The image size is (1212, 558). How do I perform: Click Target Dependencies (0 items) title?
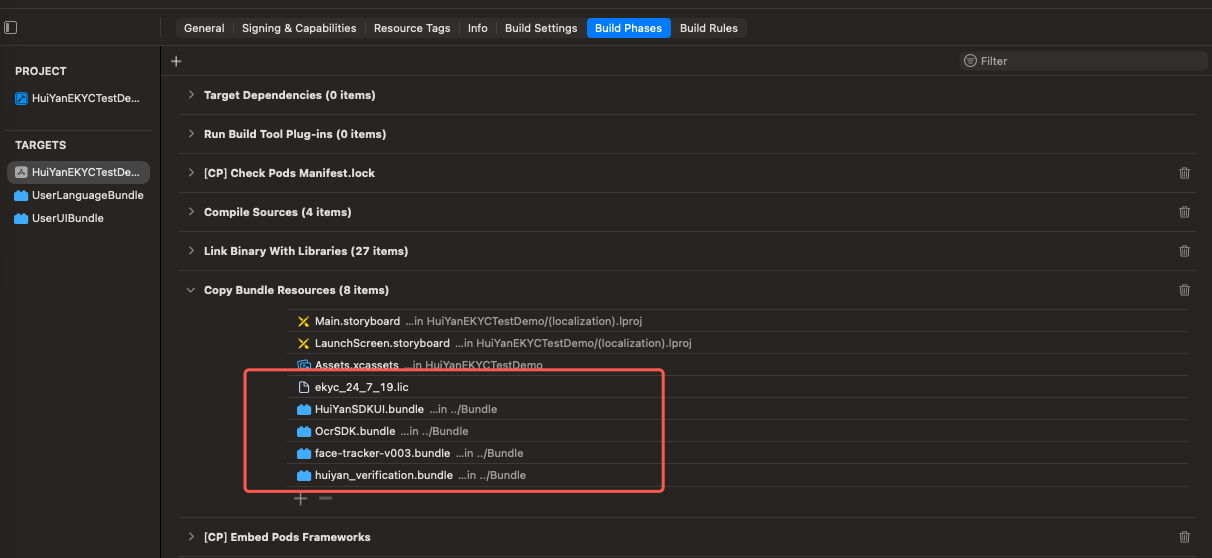(x=289, y=95)
